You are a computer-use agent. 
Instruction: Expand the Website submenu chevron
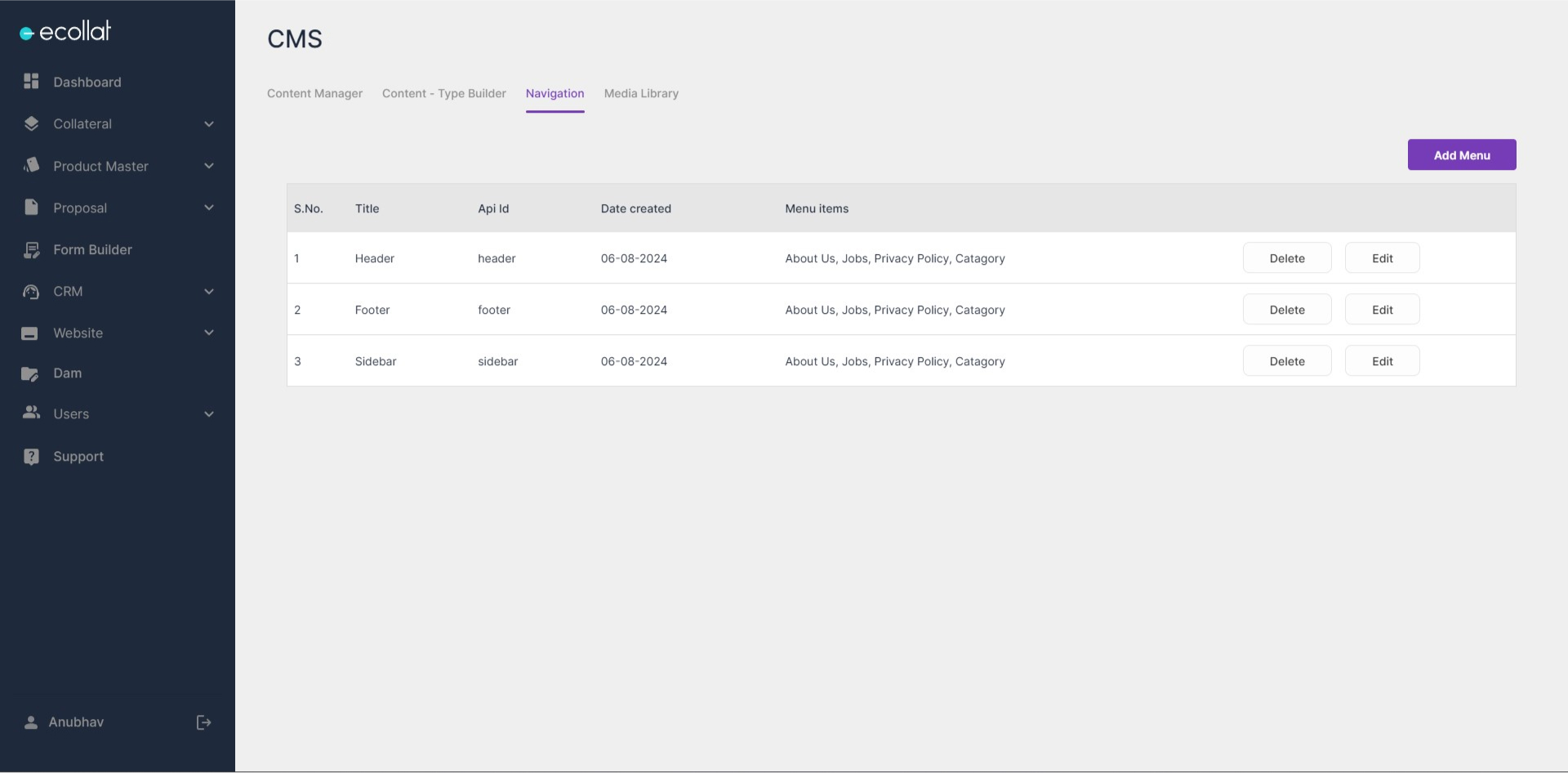click(209, 333)
